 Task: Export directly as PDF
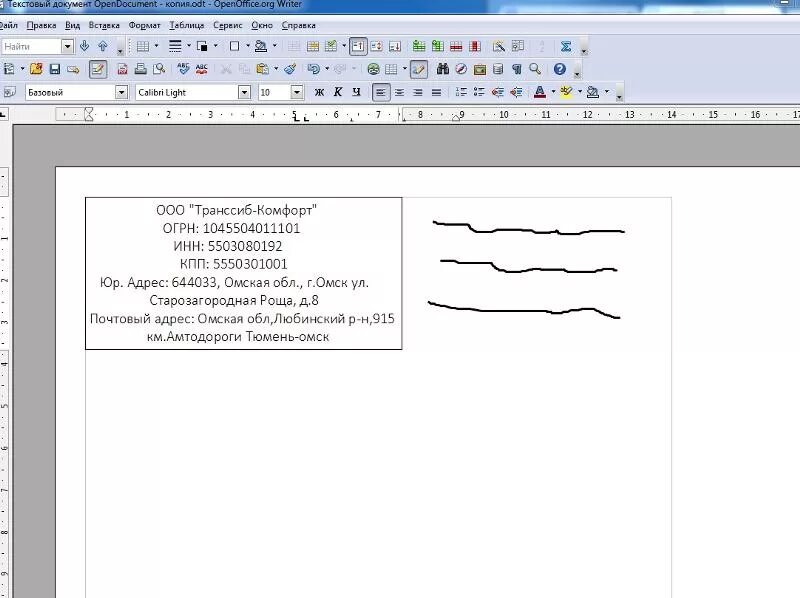click(x=122, y=69)
